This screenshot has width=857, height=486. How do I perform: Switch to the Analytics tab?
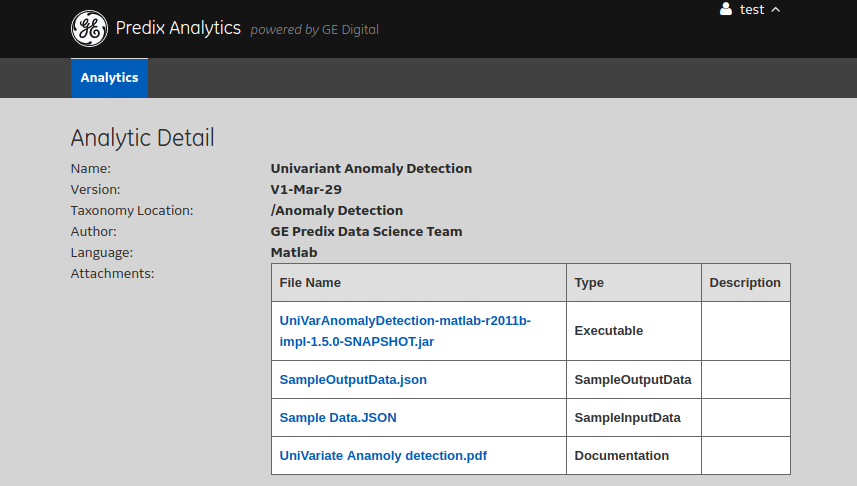click(109, 78)
